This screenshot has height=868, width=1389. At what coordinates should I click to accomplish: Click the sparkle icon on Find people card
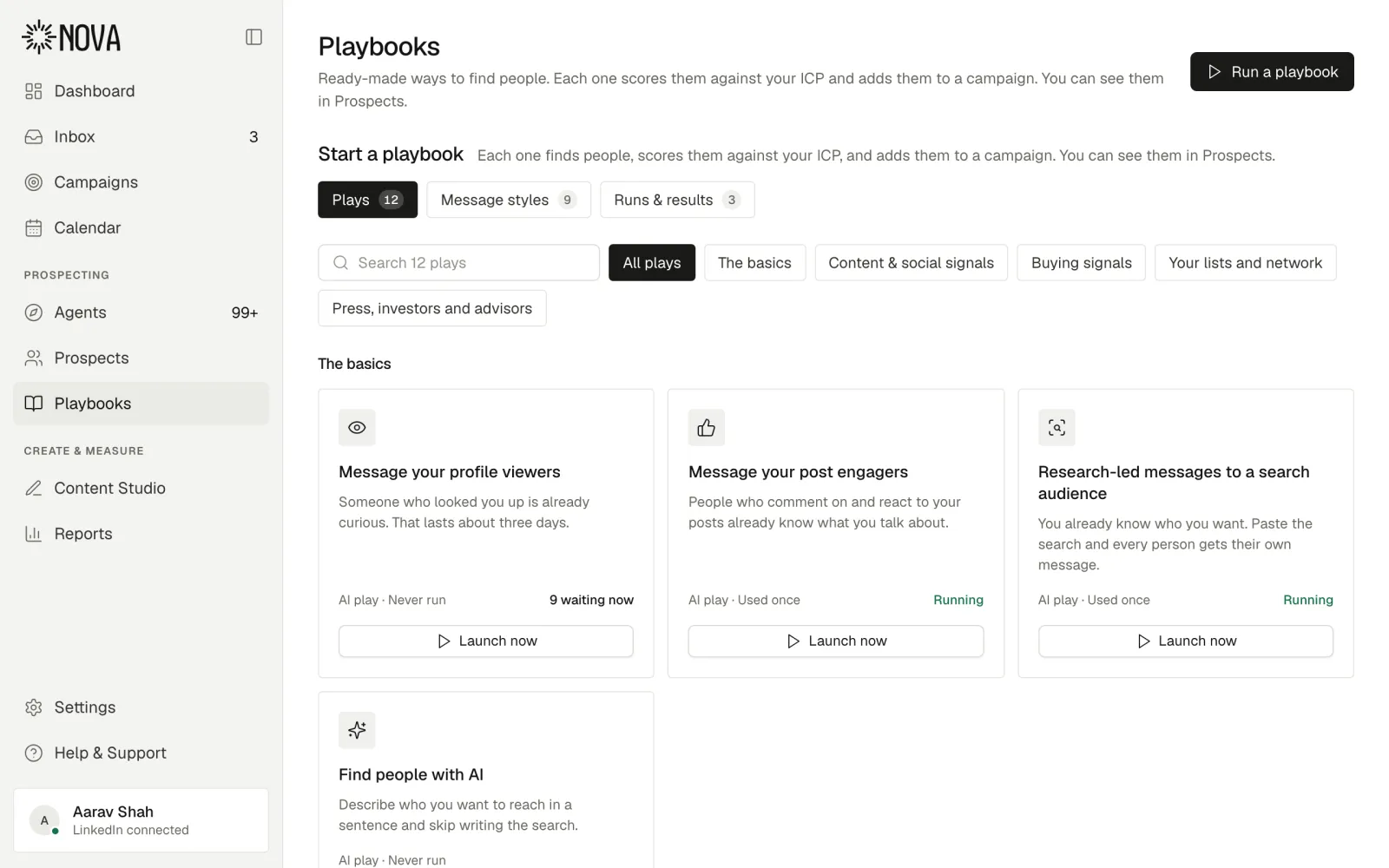coord(357,730)
